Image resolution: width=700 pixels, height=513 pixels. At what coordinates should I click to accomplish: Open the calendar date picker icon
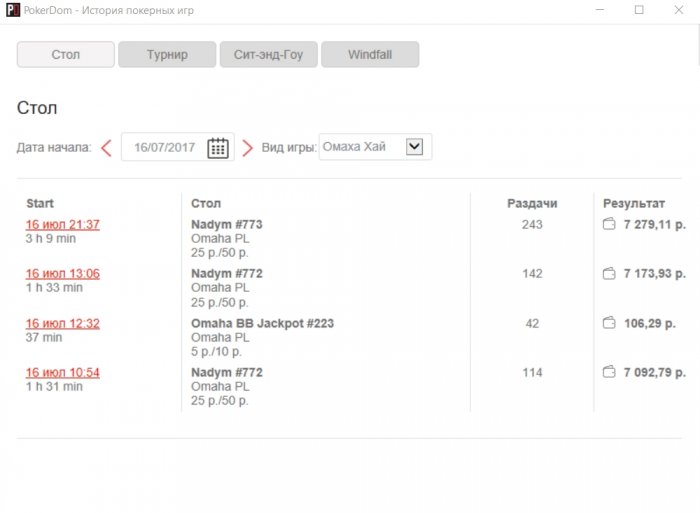(218, 148)
